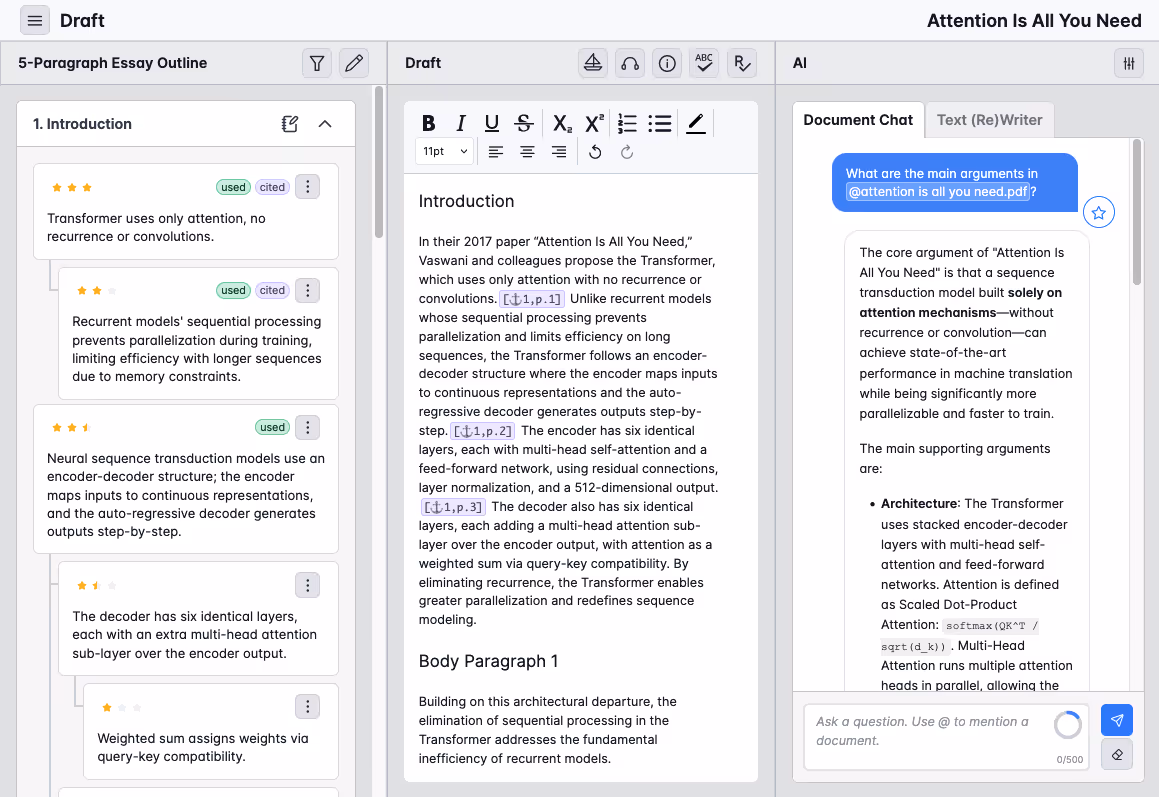
Task: Insert a bulleted list
Action: click(x=659, y=123)
